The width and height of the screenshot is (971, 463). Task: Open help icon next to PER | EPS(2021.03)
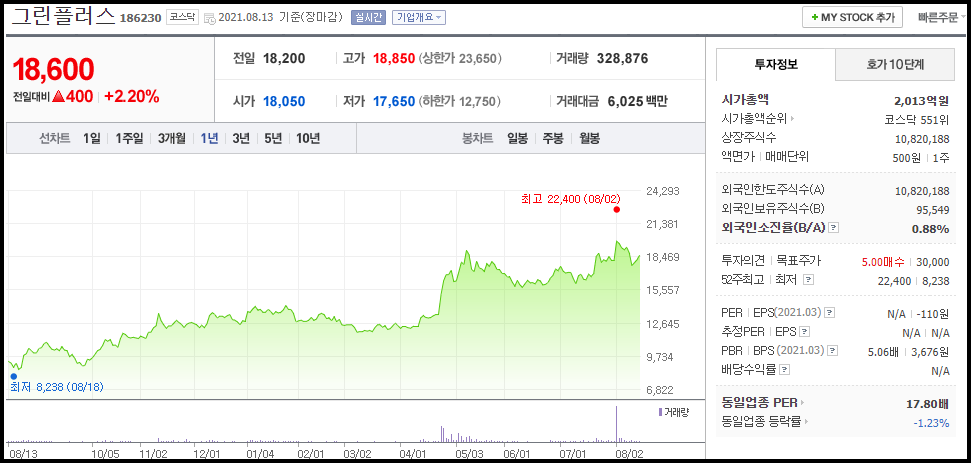[x=830, y=313]
